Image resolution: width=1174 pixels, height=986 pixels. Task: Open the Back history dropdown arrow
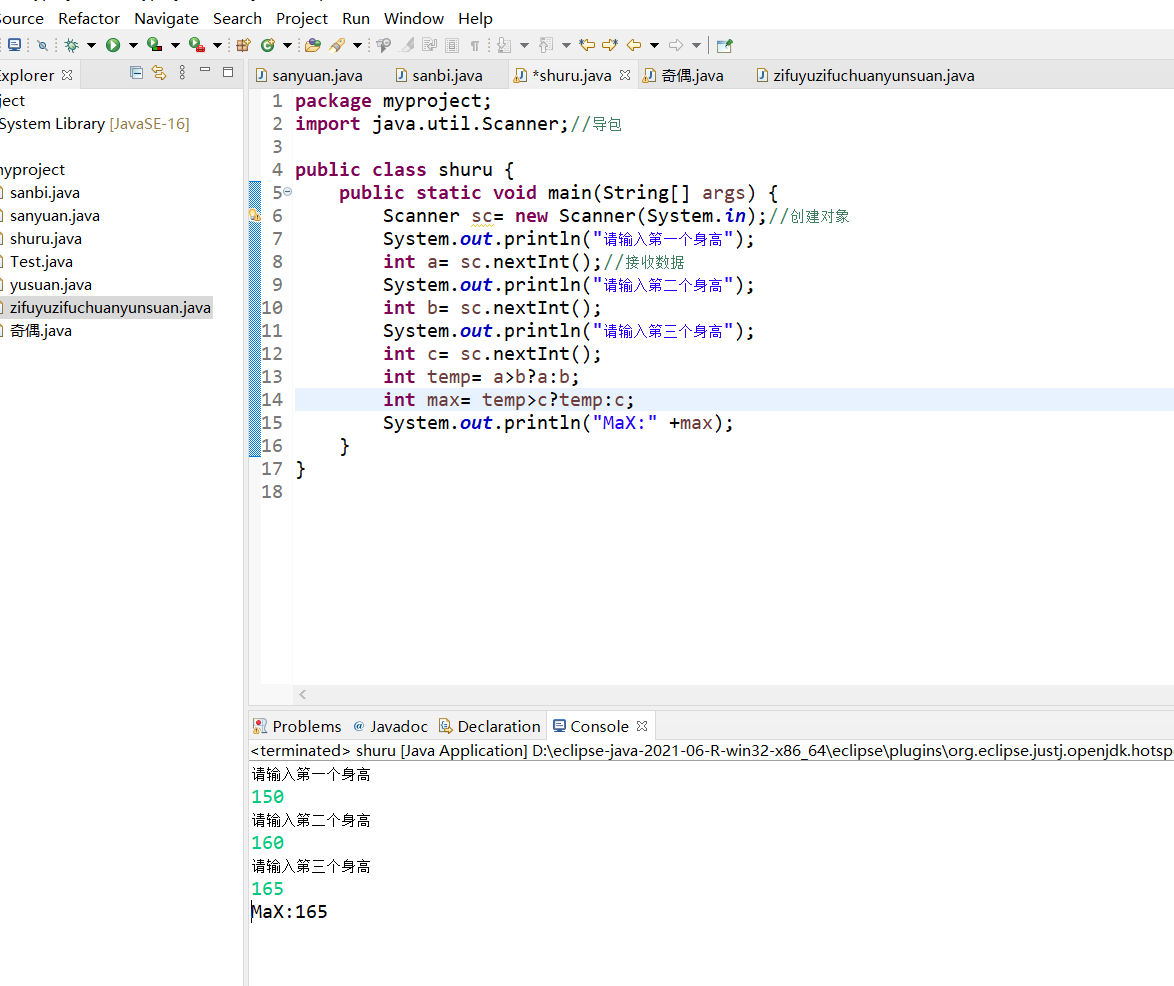654,46
